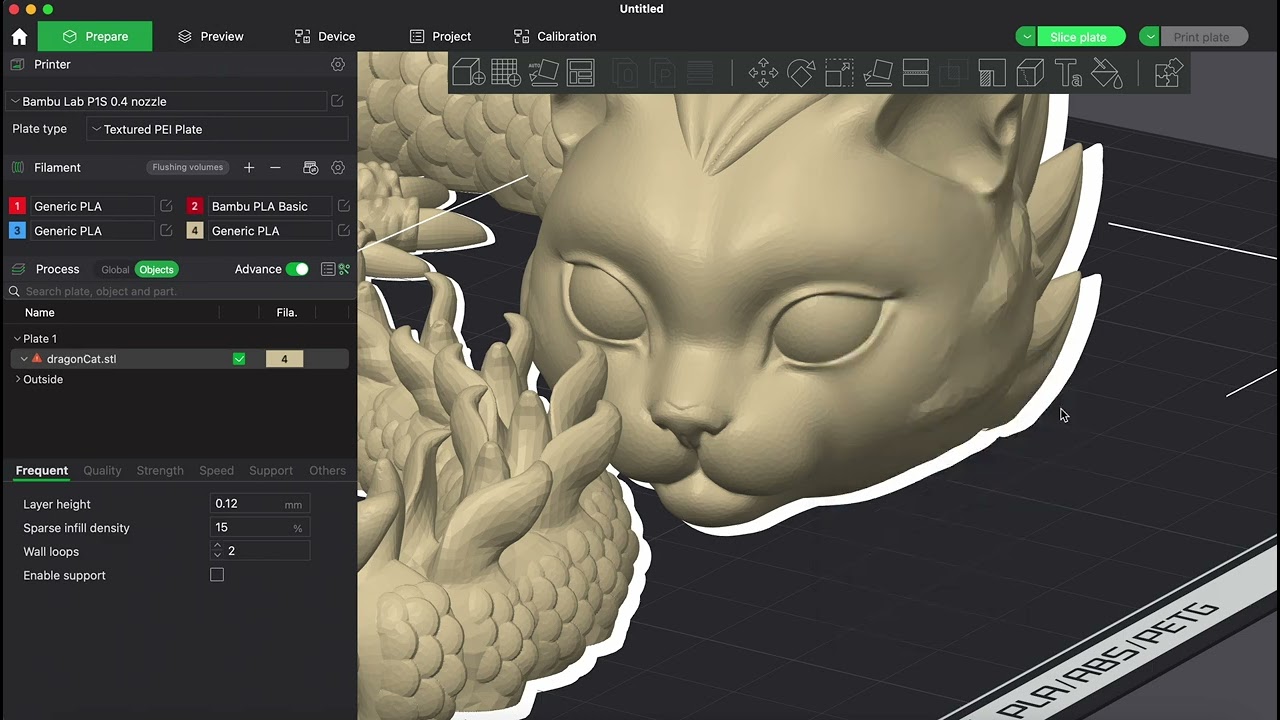
Task: Select the Text shape tool
Action: 1068,73
